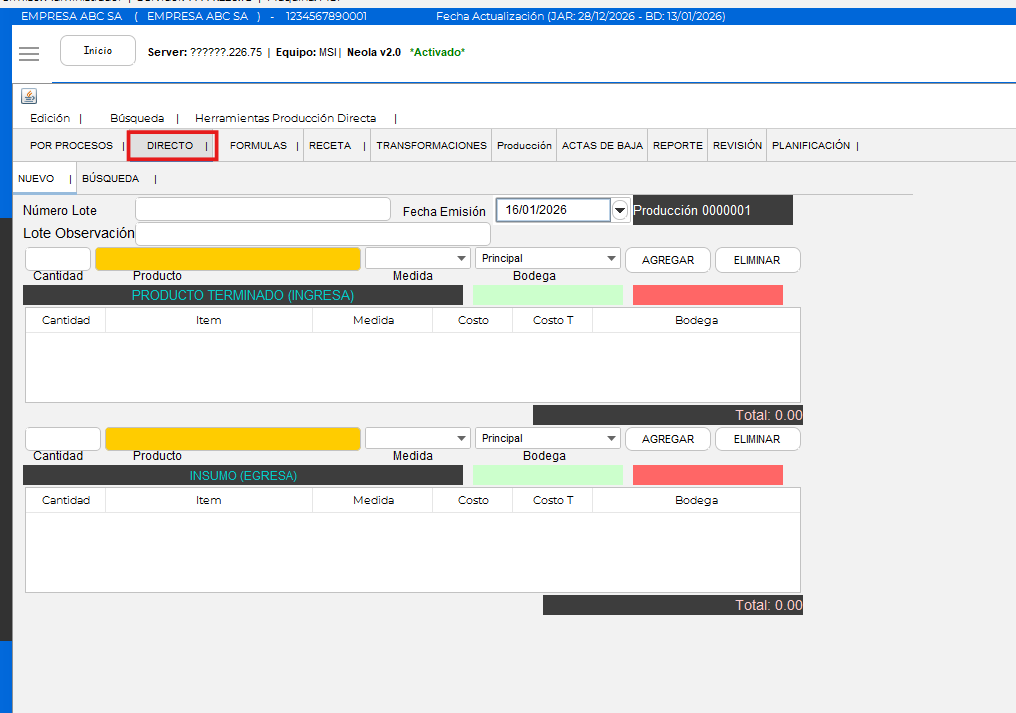The image size is (1016, 713).
Task: Select the TRANSFORMACIONES tab
Action: [x=431, y=146]
